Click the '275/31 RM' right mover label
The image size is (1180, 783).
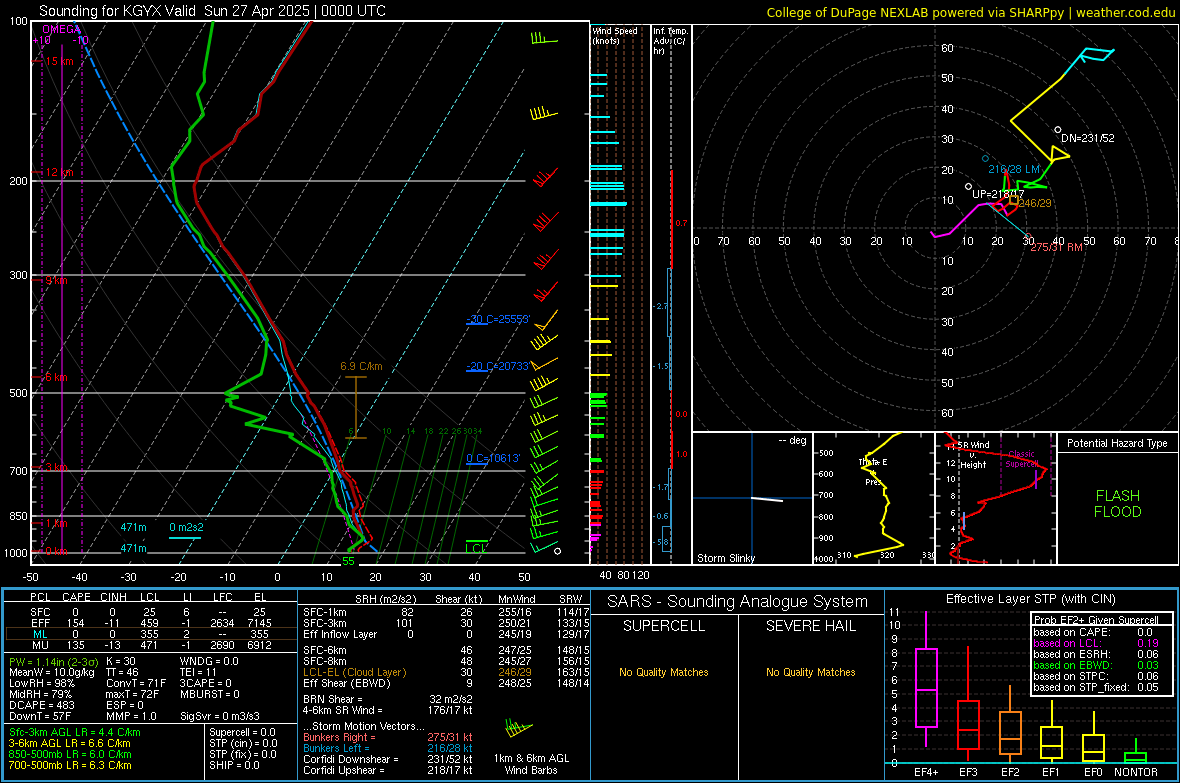(x=1057, y=247)
